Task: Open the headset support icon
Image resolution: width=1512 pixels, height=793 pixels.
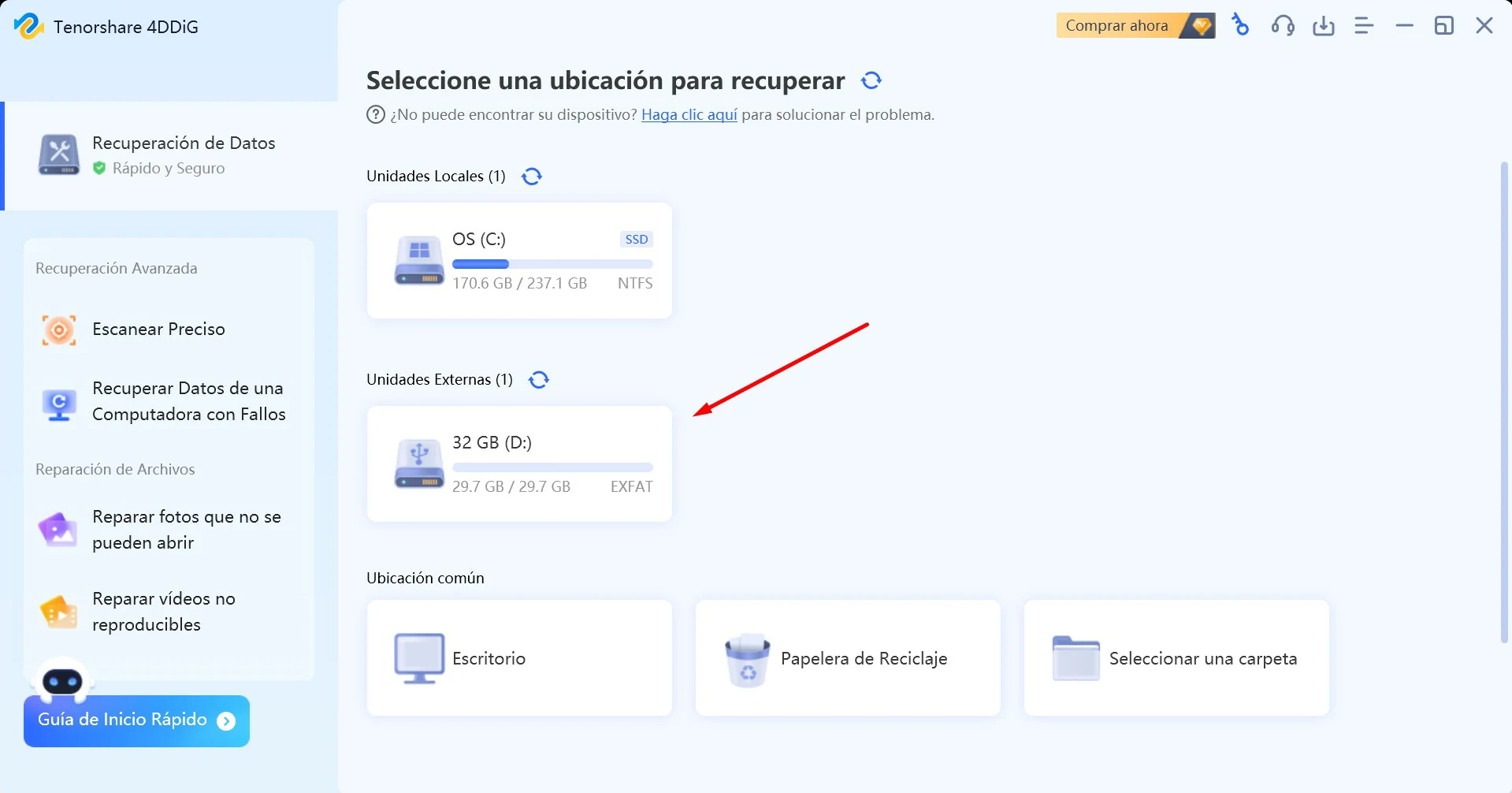Action: click(x=1282, y=26)
